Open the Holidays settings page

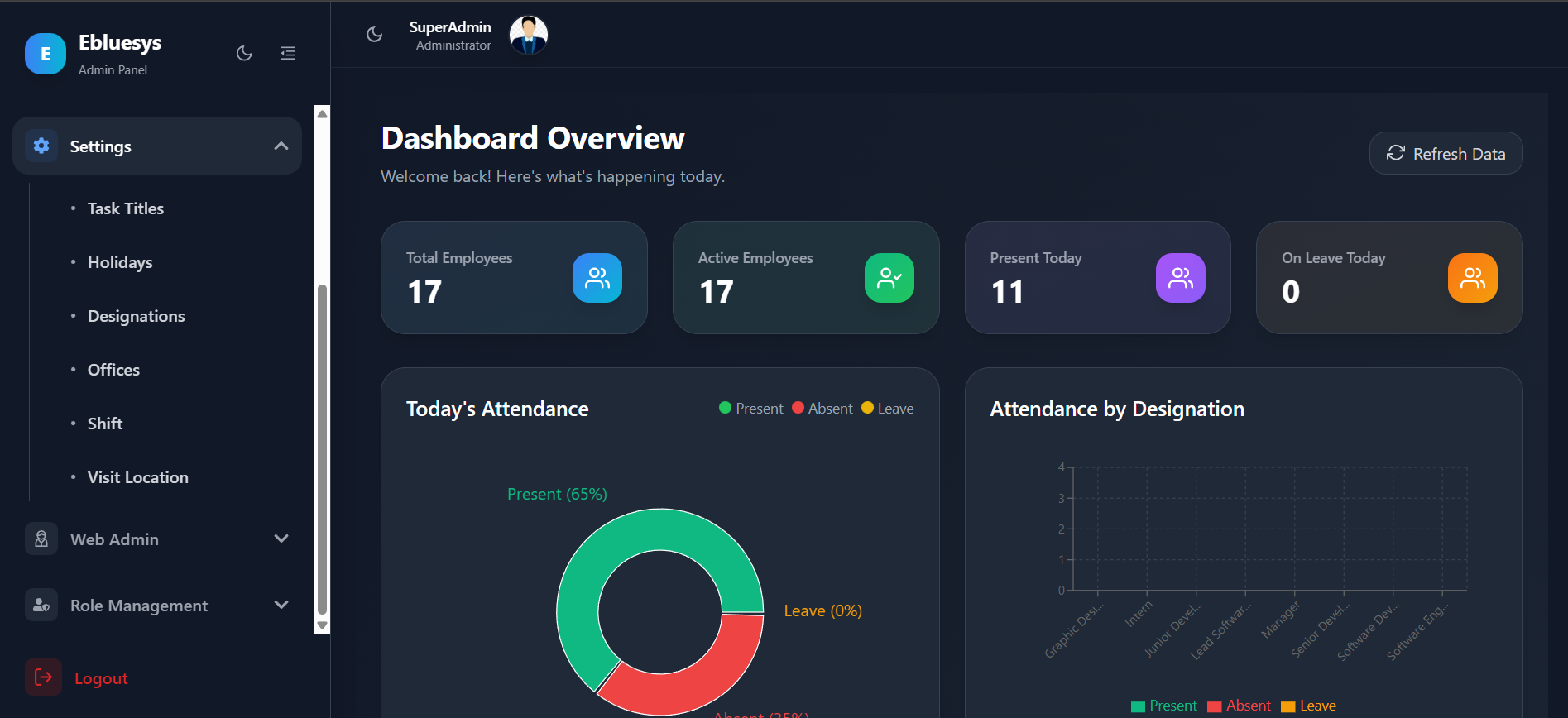[120, 262]
